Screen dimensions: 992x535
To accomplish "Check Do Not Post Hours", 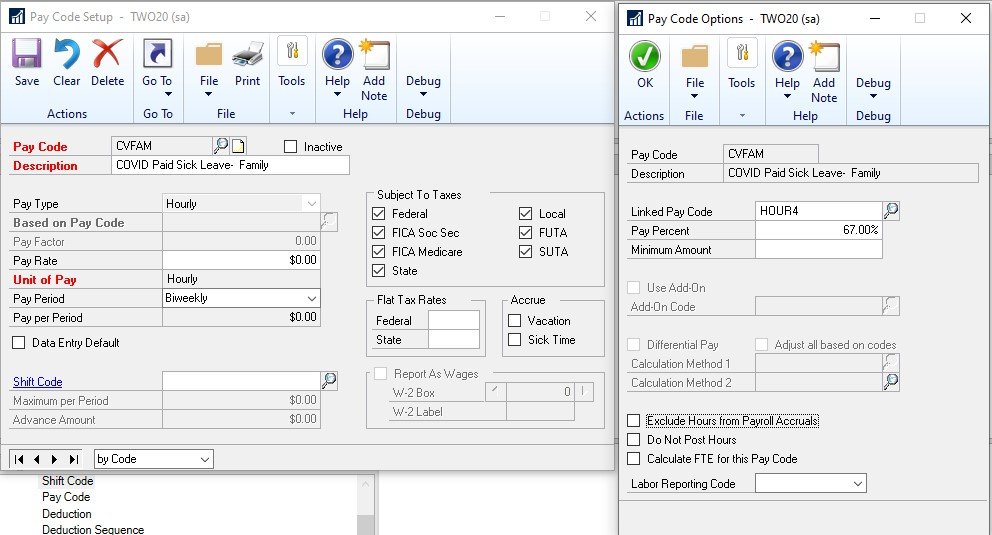I will pos(633,440).
